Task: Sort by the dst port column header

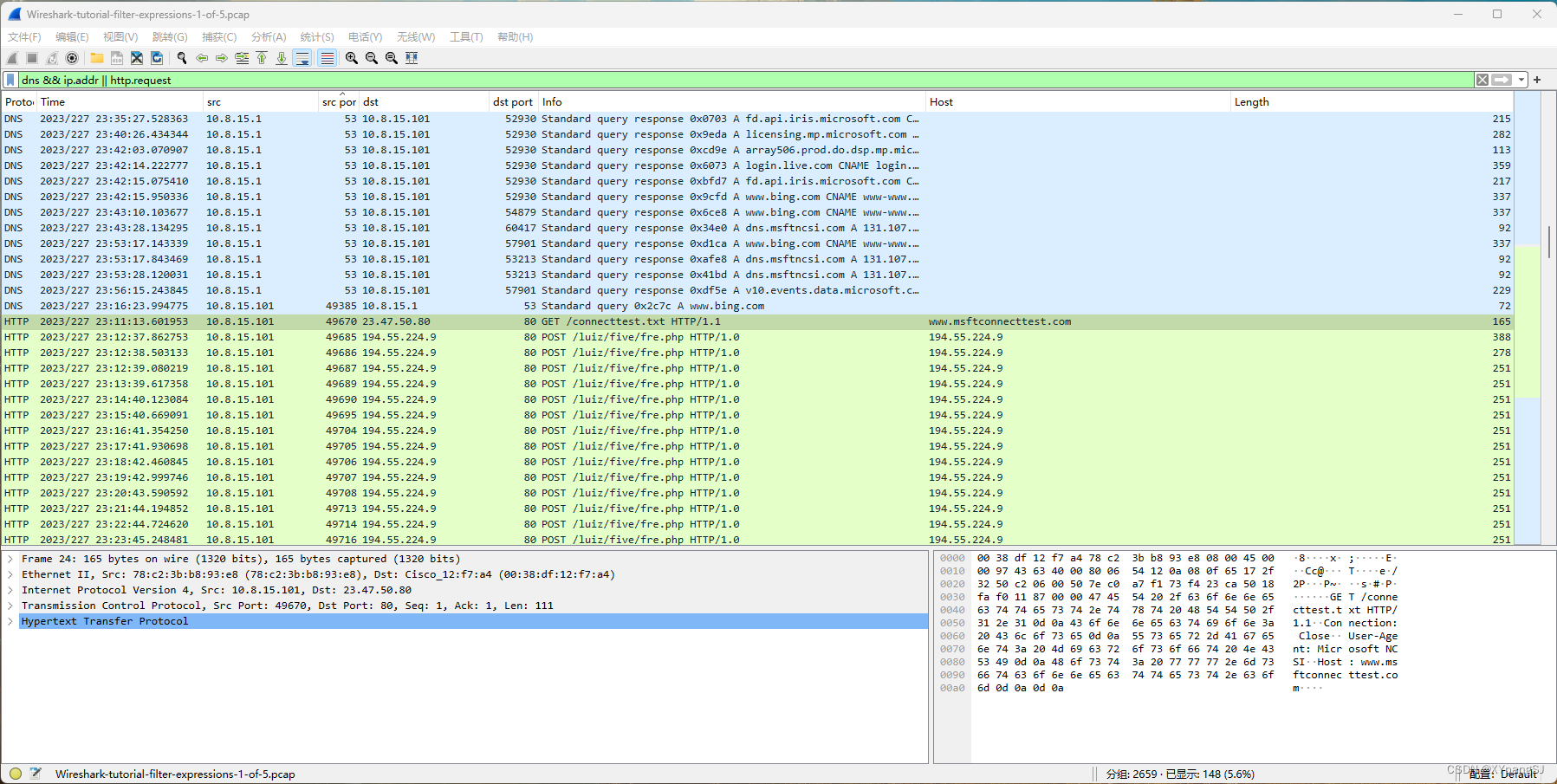Action: [x=513, y=101]
